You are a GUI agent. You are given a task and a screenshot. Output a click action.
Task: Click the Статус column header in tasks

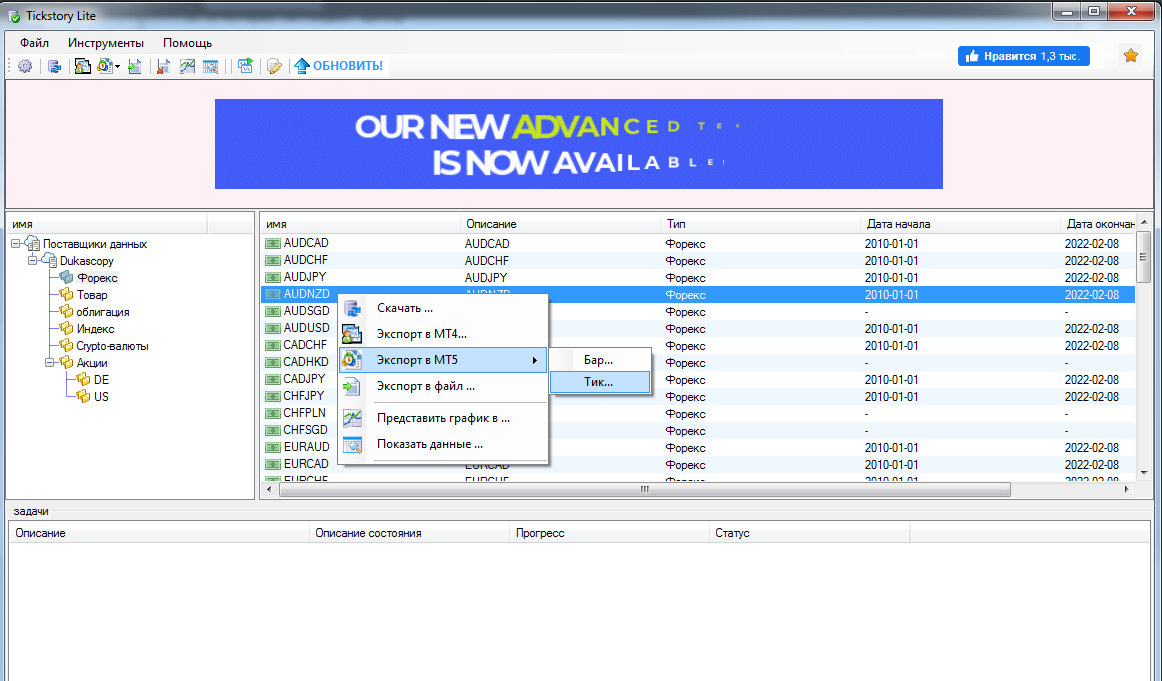tap(809, 533)
